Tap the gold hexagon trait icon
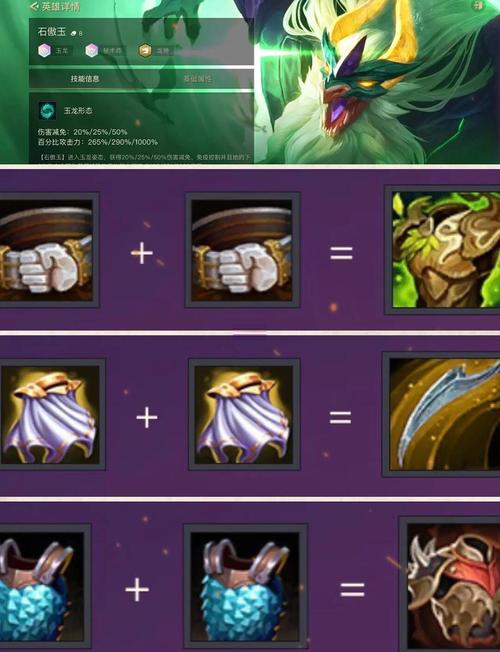Viewport: 500px width, 652px height. 145,51
